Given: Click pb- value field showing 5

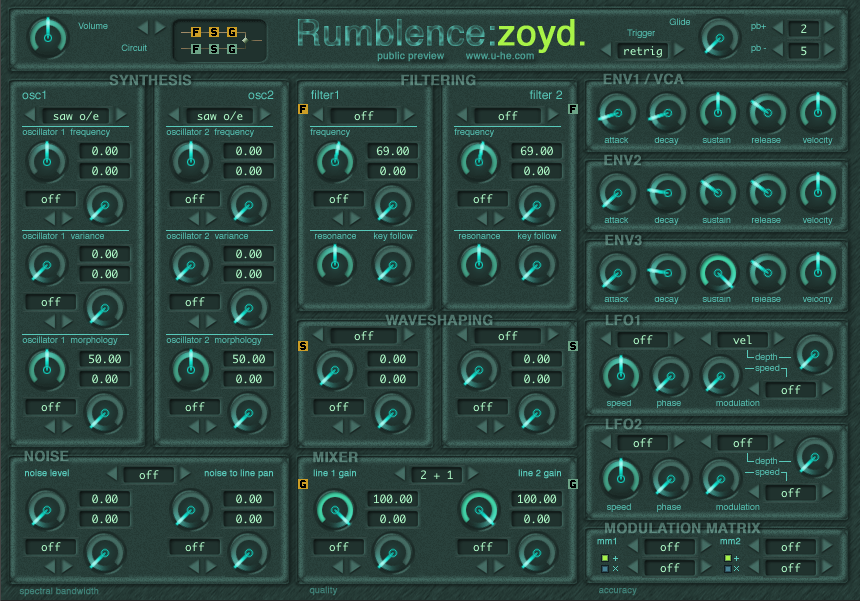Looking at the screenshot, I should click(x=804, y=51).
